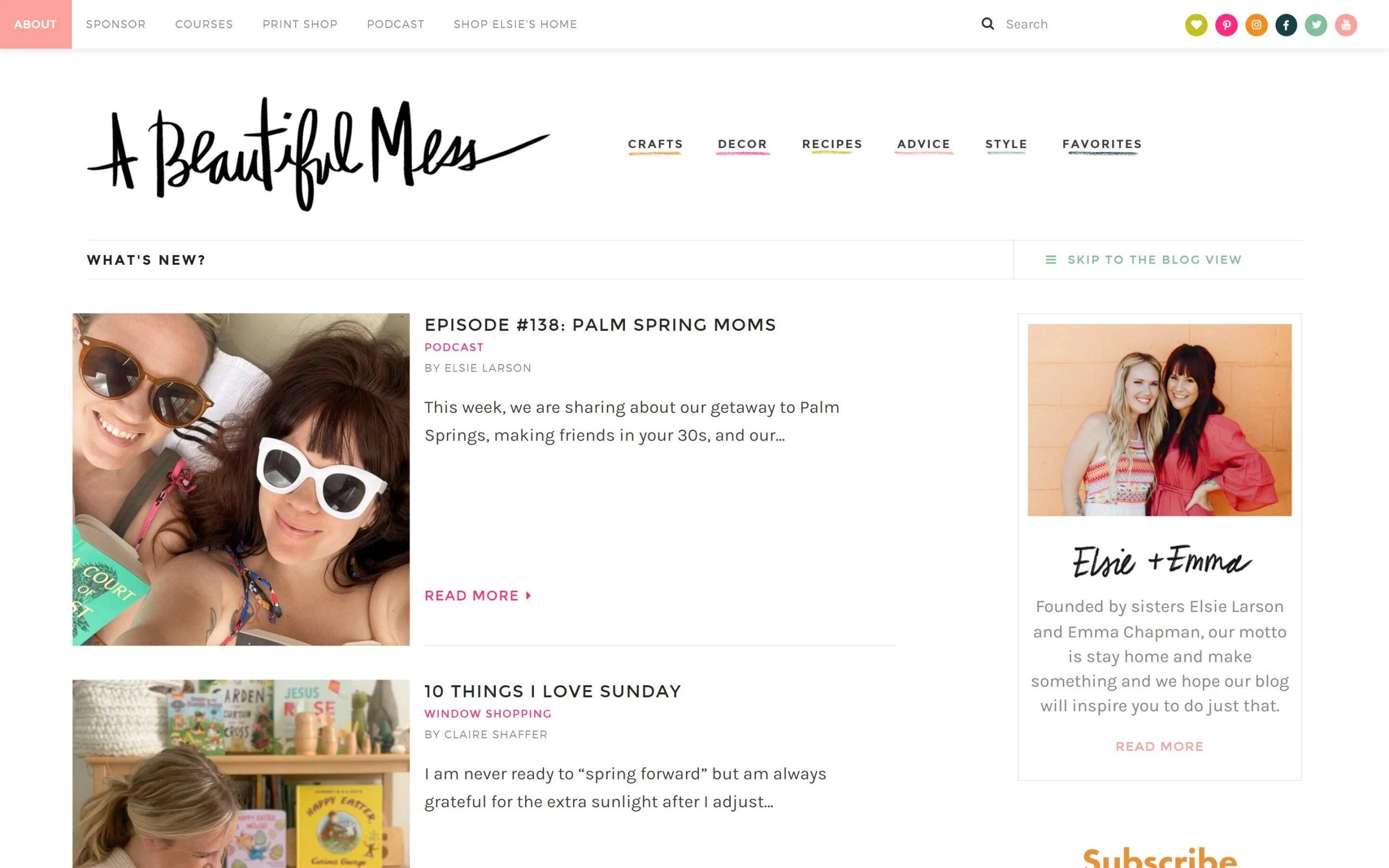Click the excerpt text about Palm Springs getaway

click(x=632, y=422)
